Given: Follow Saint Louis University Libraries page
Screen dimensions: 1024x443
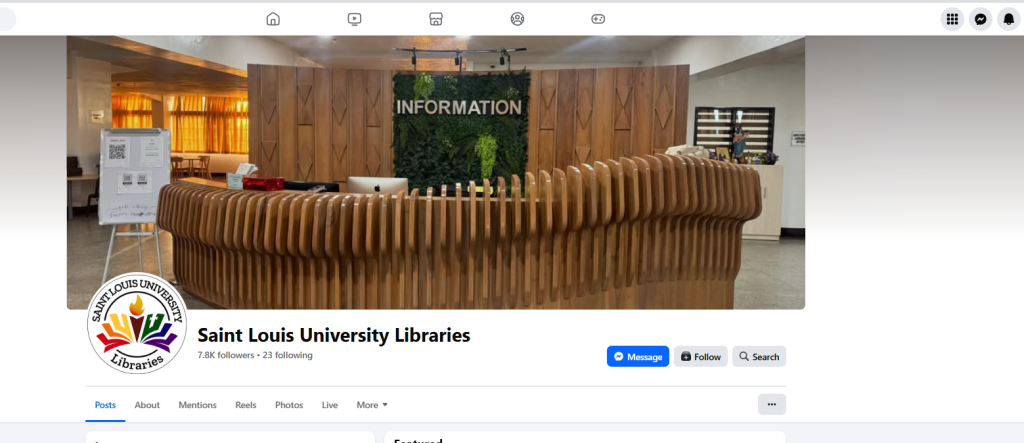Looking at the screenshot, I should pos(701,356).
